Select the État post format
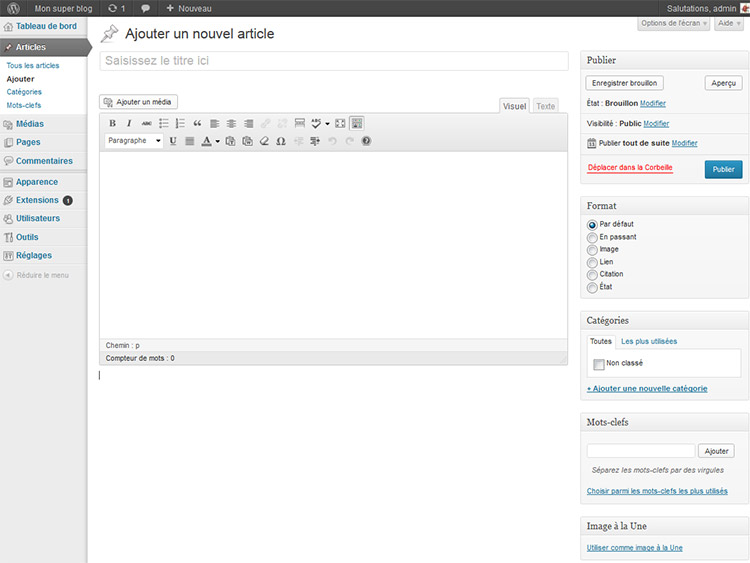The height and width of the screenshot is (563, 750). [x=592, y=287]
